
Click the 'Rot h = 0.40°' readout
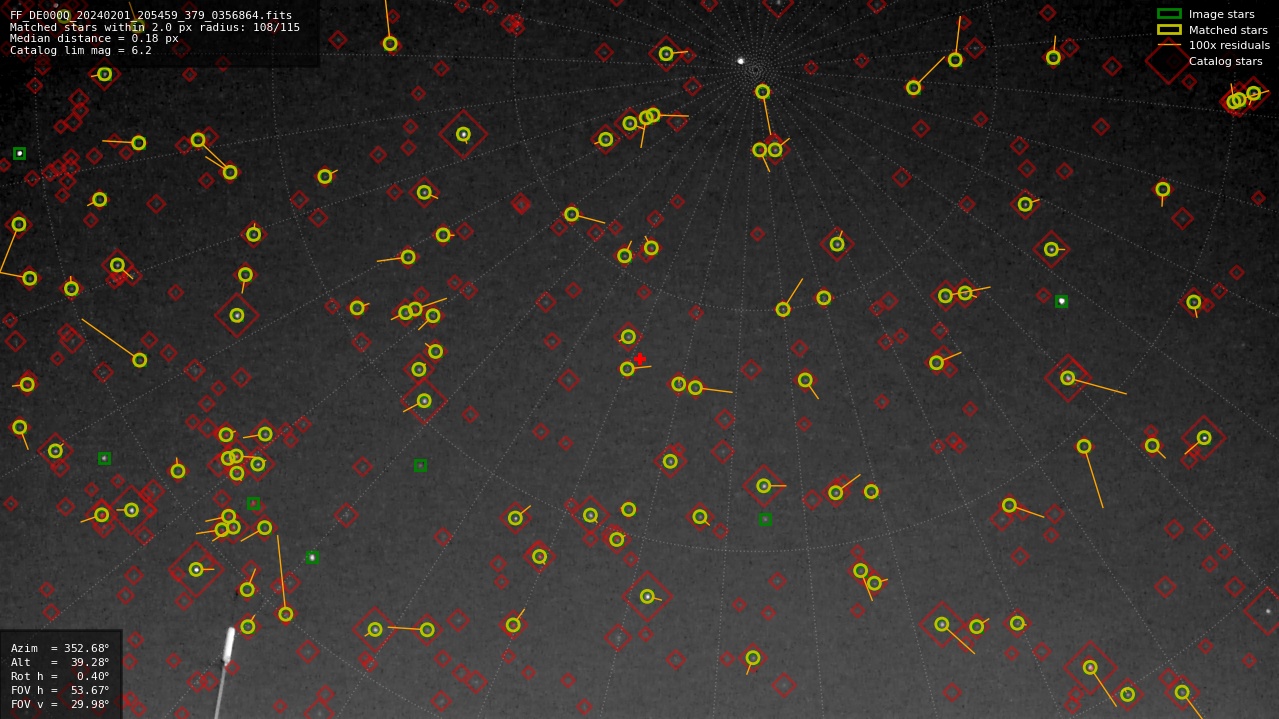tap(60, 676)
